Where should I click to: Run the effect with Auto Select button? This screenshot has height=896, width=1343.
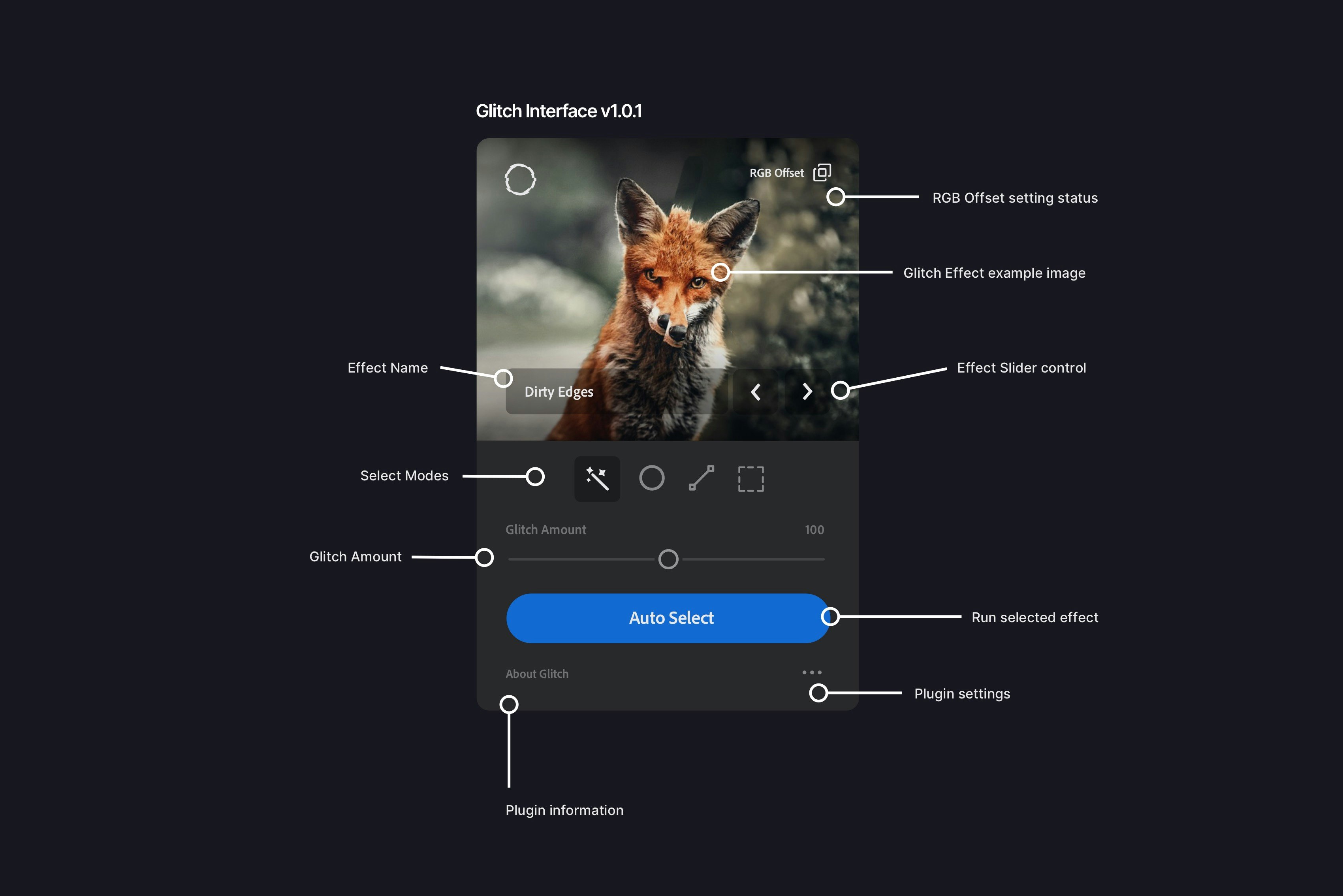667,618
